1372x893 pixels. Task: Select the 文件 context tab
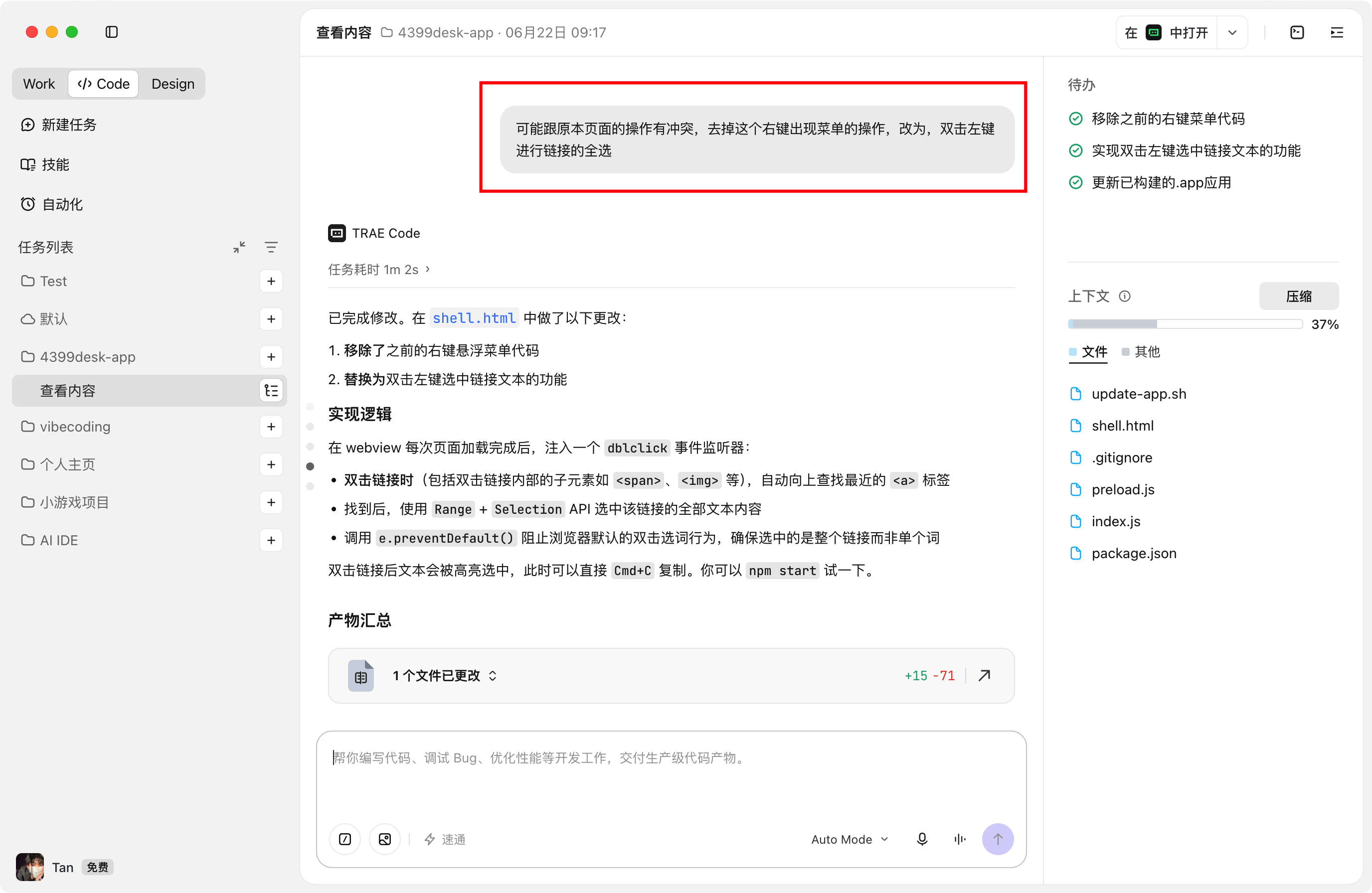tap(1088, 352)
